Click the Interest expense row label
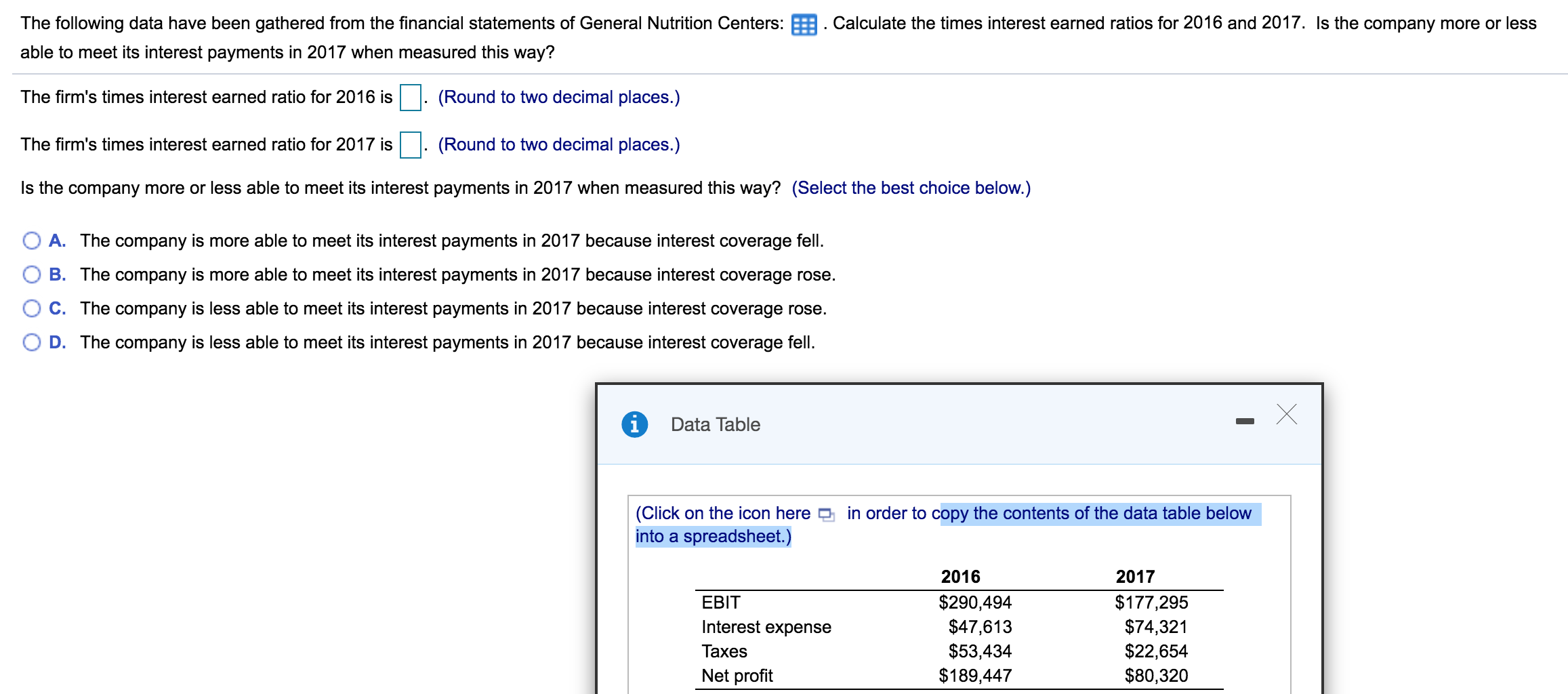This screenshot has width=1568, height=694. tap(766, 626)
